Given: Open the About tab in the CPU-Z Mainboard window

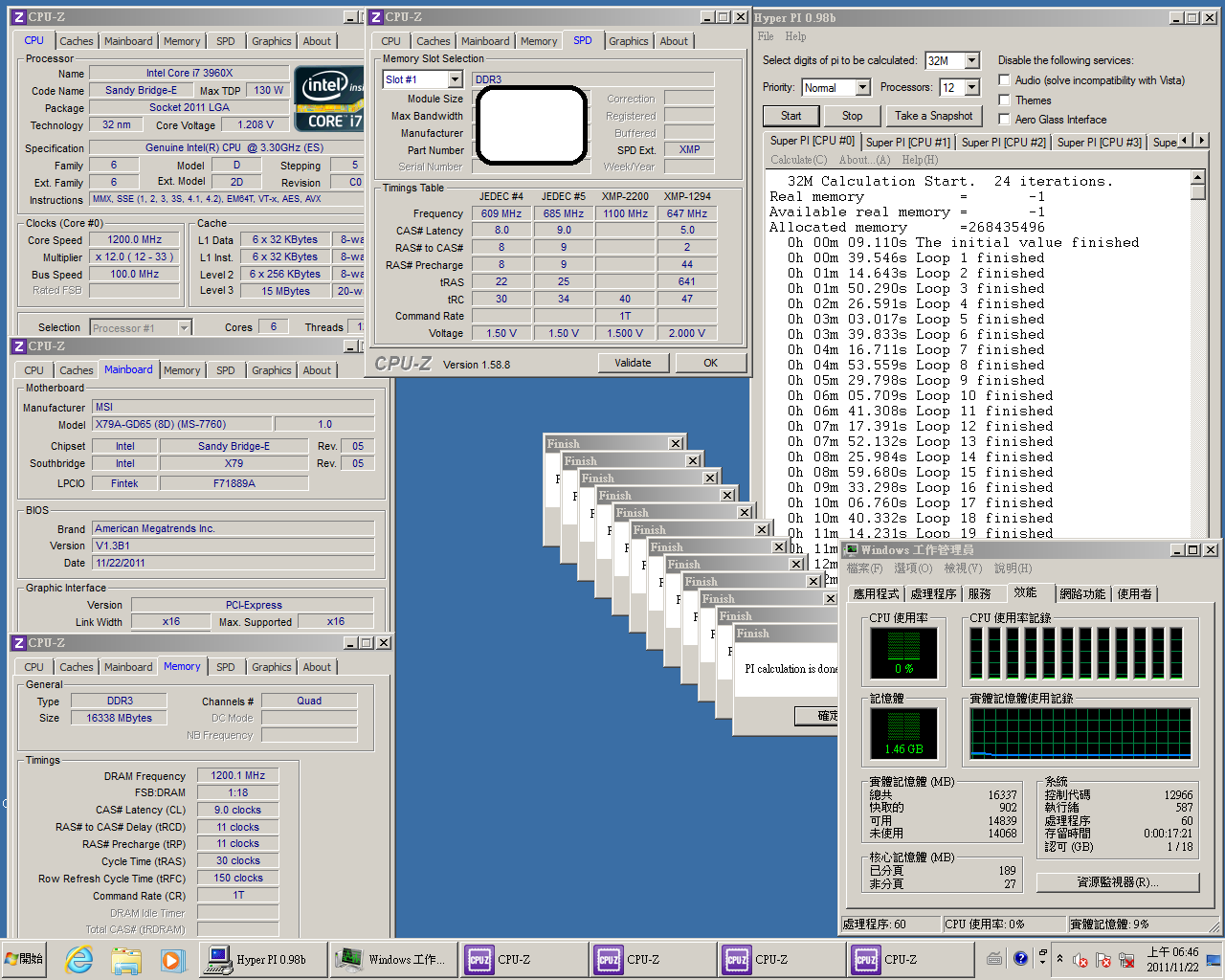Looking at the screenshot, I should (x=317, y=370).
